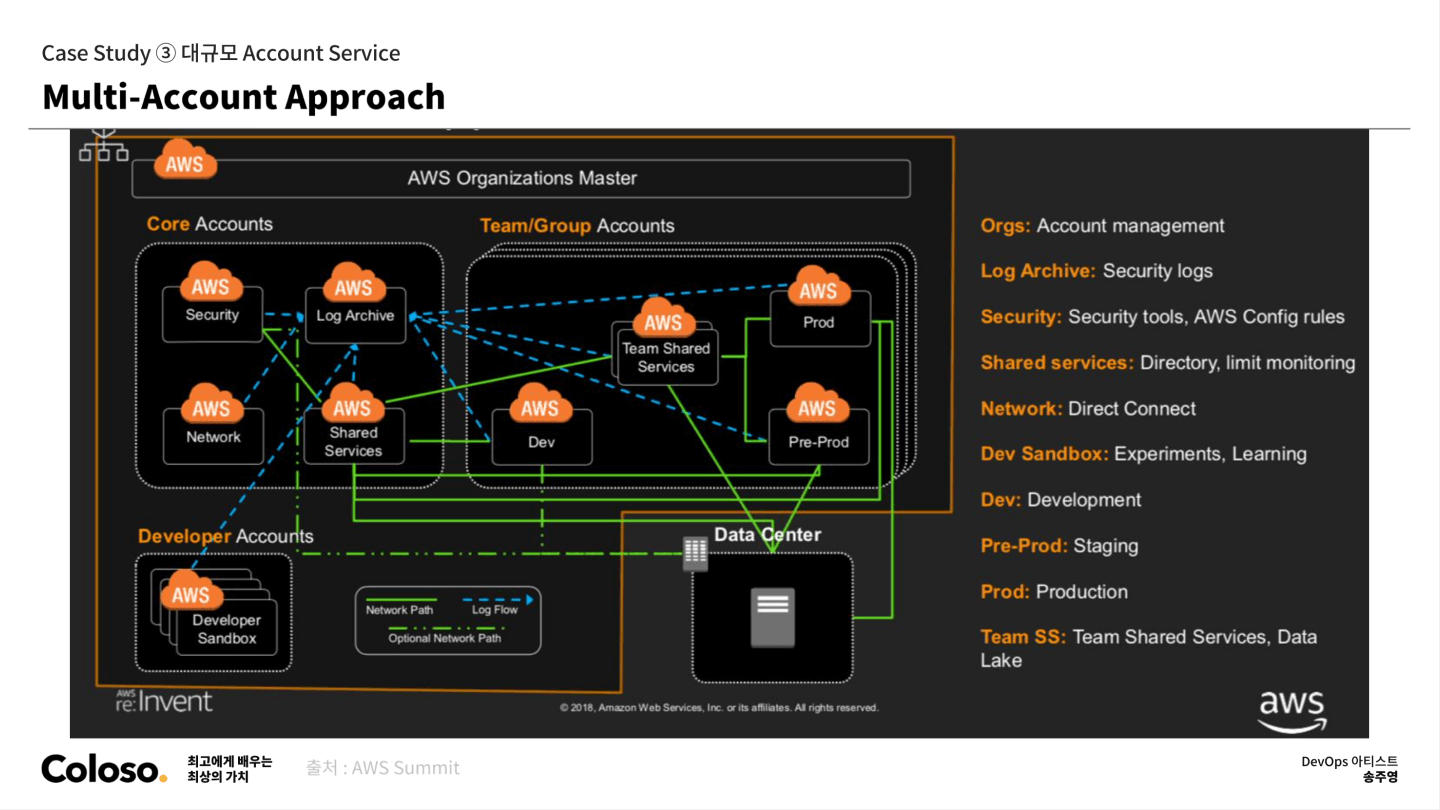Click the 'Prod: Production' legend line
Screen dimensions: 1440x810
(1054, 592)
